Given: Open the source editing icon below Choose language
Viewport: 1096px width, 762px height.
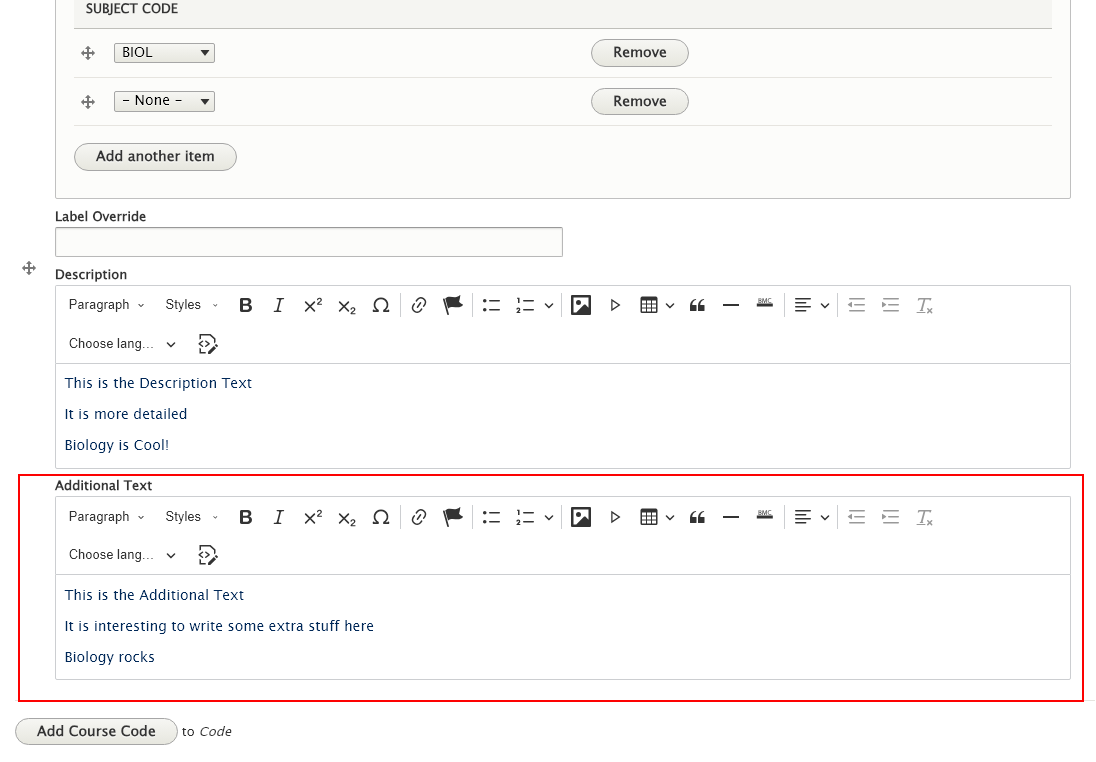Looking at the screenshot, I should point(208,344).
